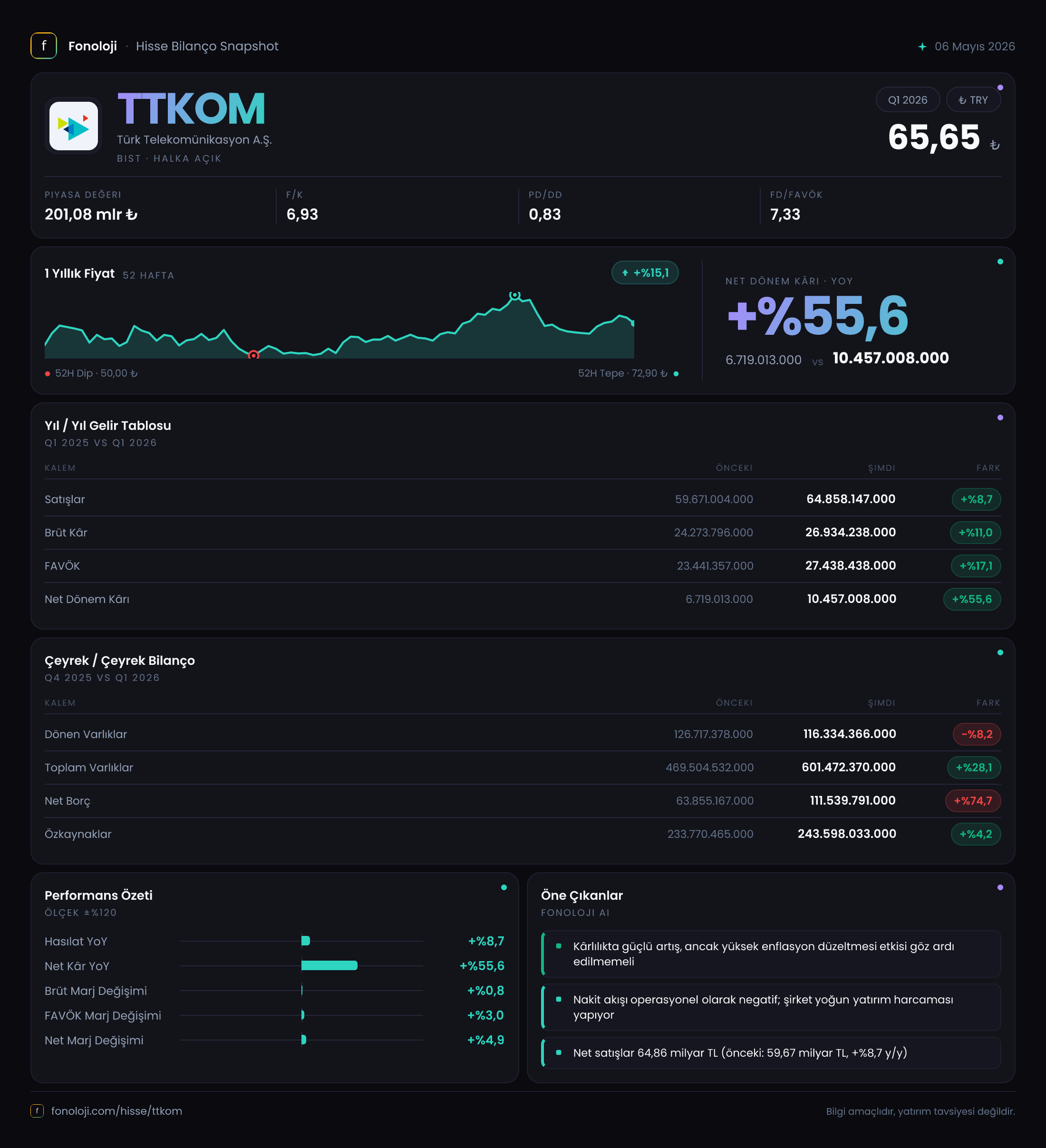This screenshot has width=1046, height=1148.
Task: Click the "1 Yıllık Fiyat" chart title
Action: pos(80,274)
